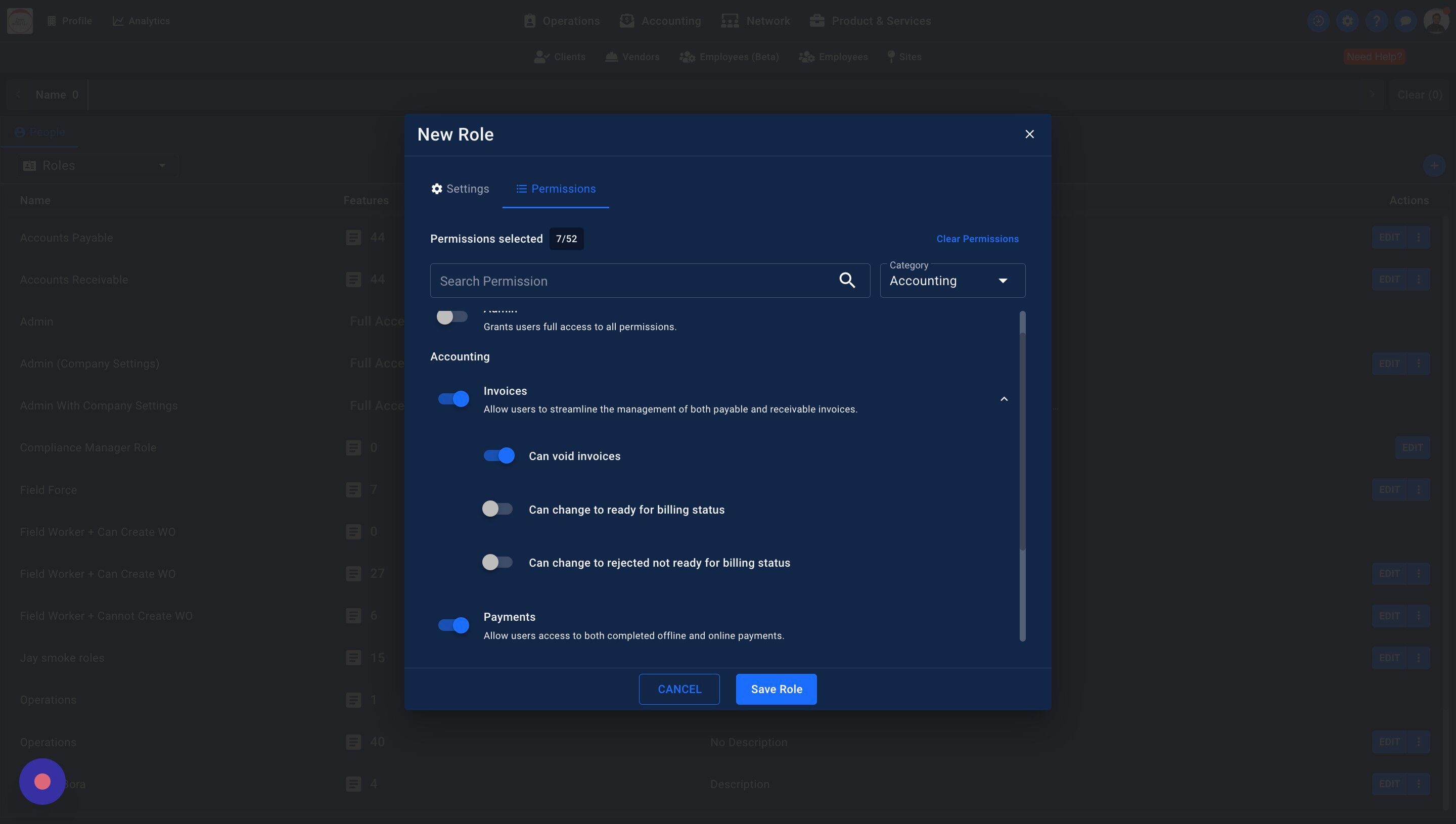Disable the Can void invoices toggle
This screenshot has height=824, width=1456.
coord(499,455)
